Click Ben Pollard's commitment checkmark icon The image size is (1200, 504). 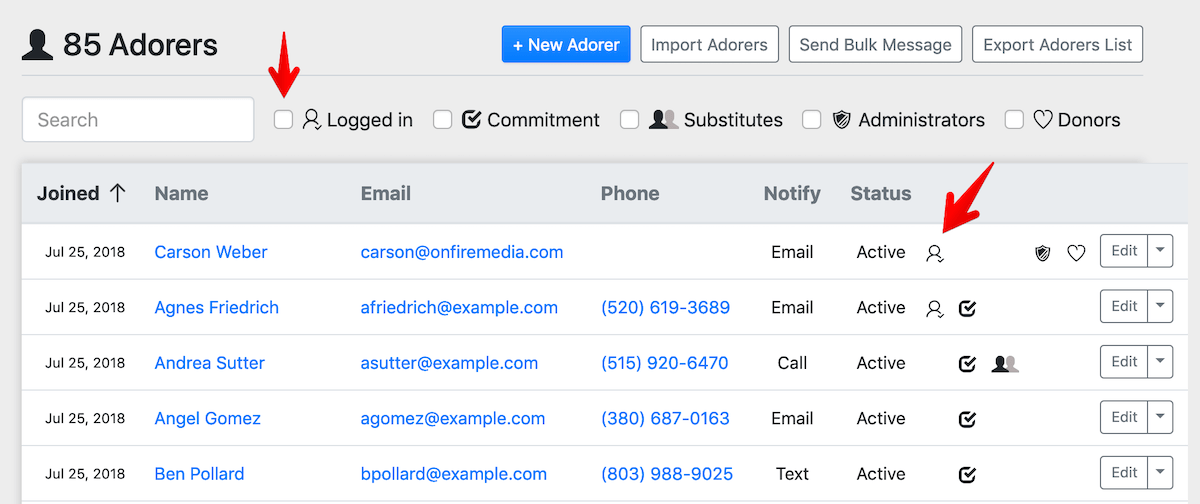967,474
